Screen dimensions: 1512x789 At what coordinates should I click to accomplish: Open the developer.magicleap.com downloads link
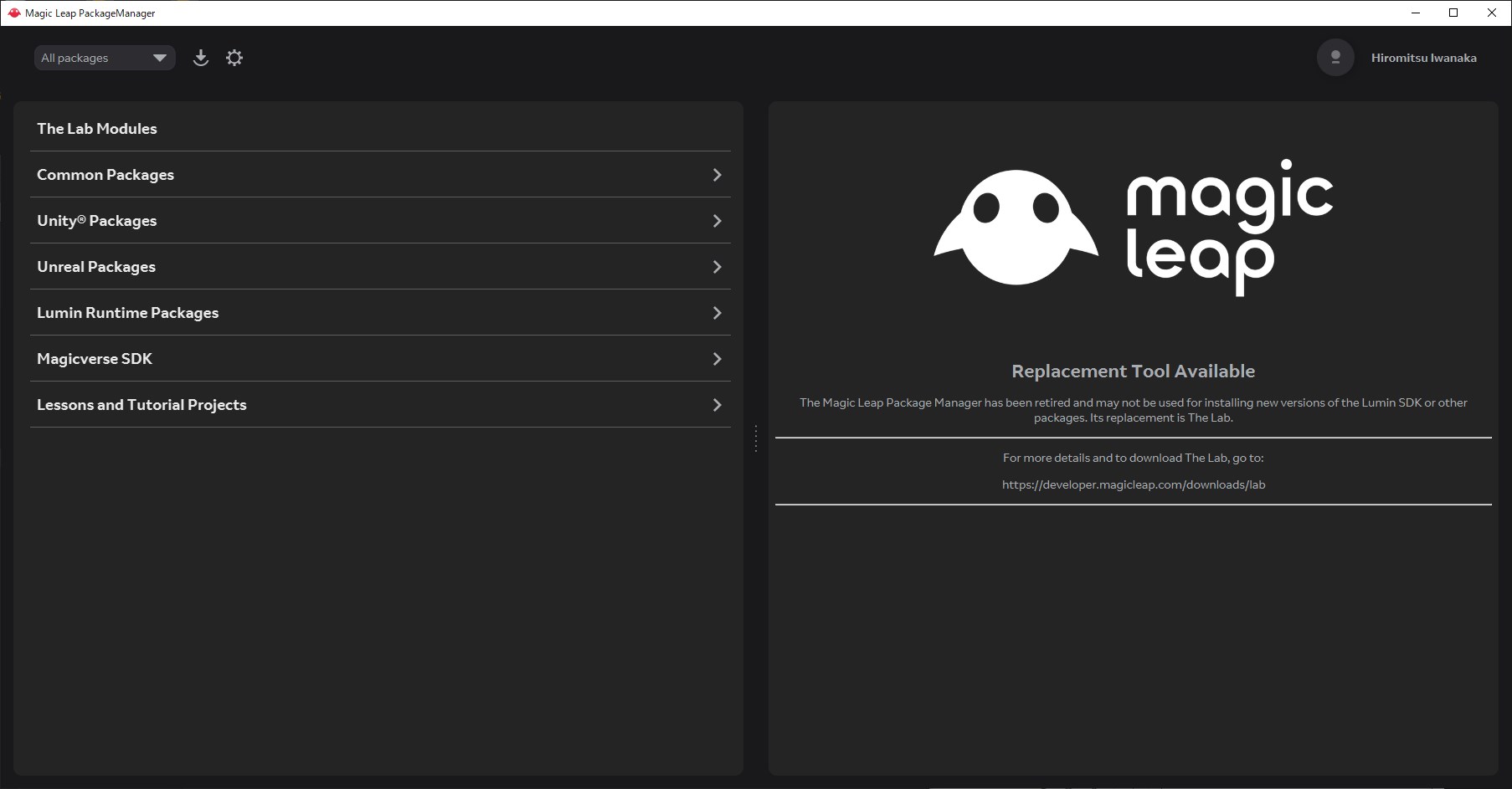[1134, 484]
